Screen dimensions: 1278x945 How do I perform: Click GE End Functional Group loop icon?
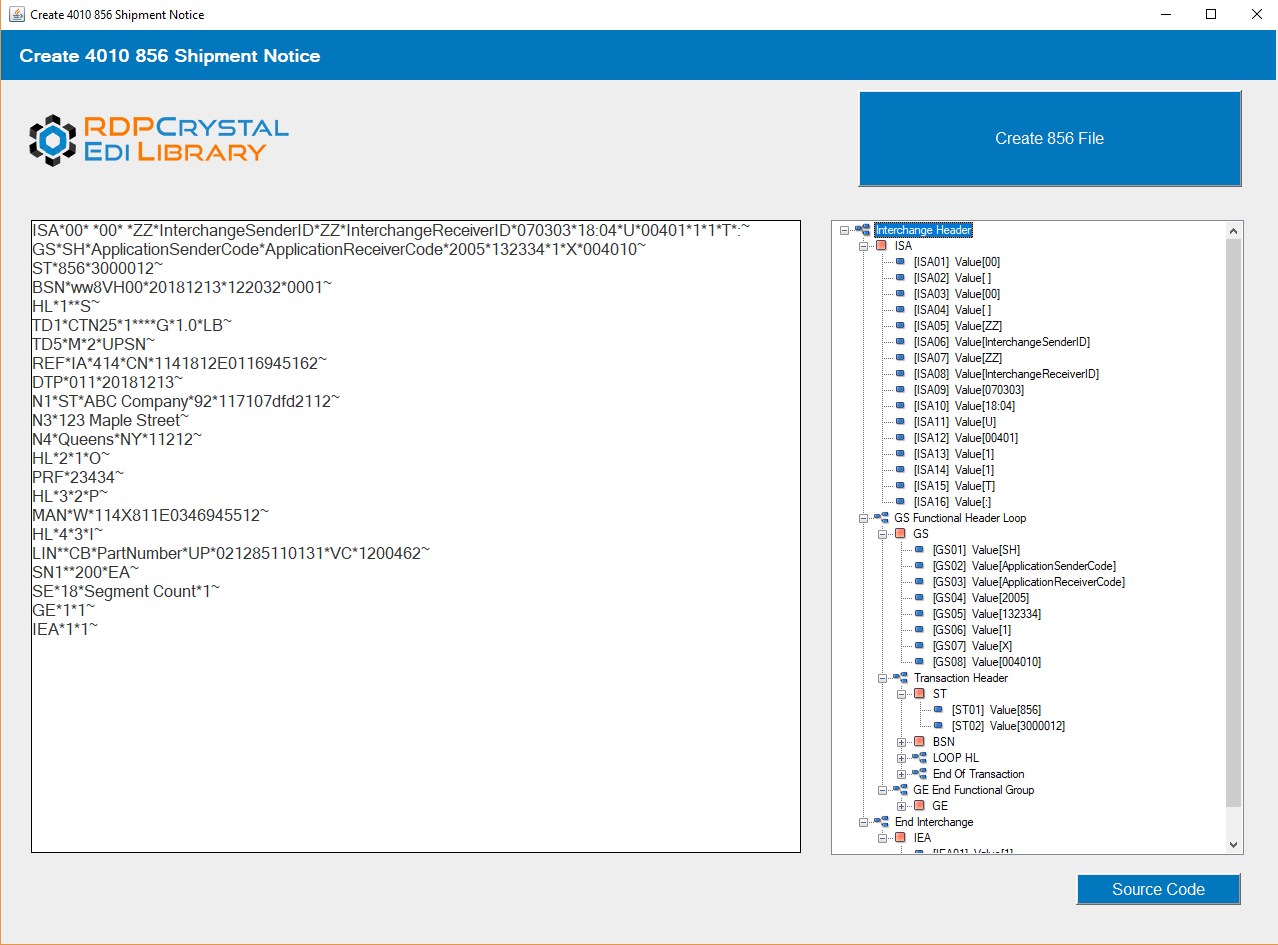(x=900, y=790)
